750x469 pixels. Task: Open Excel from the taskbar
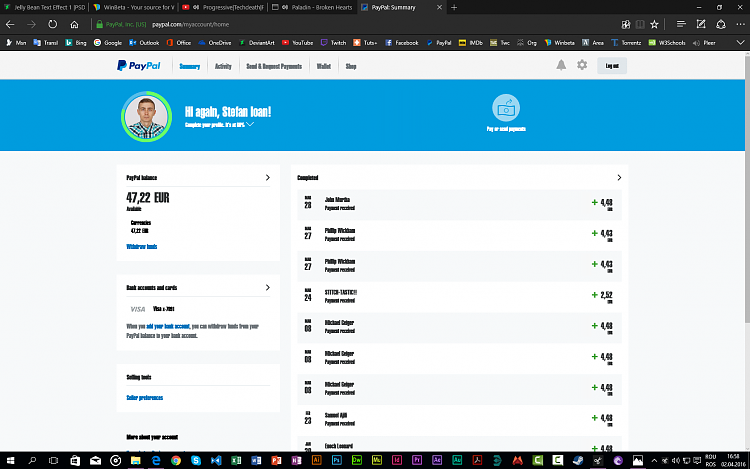236,460
